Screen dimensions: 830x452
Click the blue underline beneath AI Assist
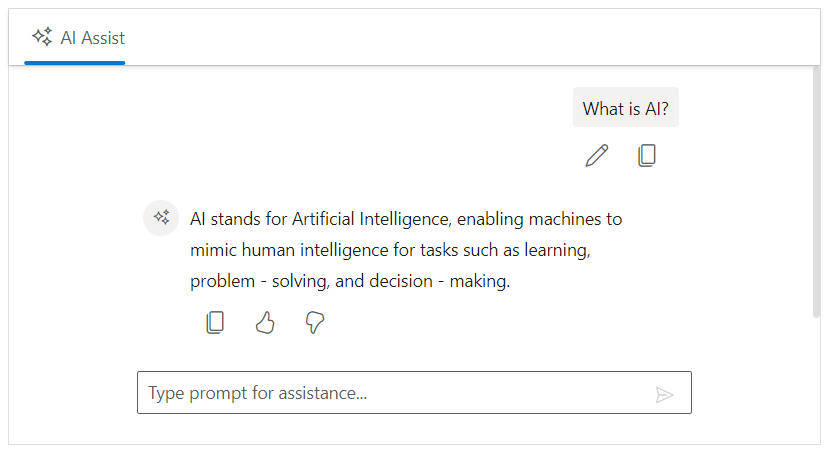(75, 62)
